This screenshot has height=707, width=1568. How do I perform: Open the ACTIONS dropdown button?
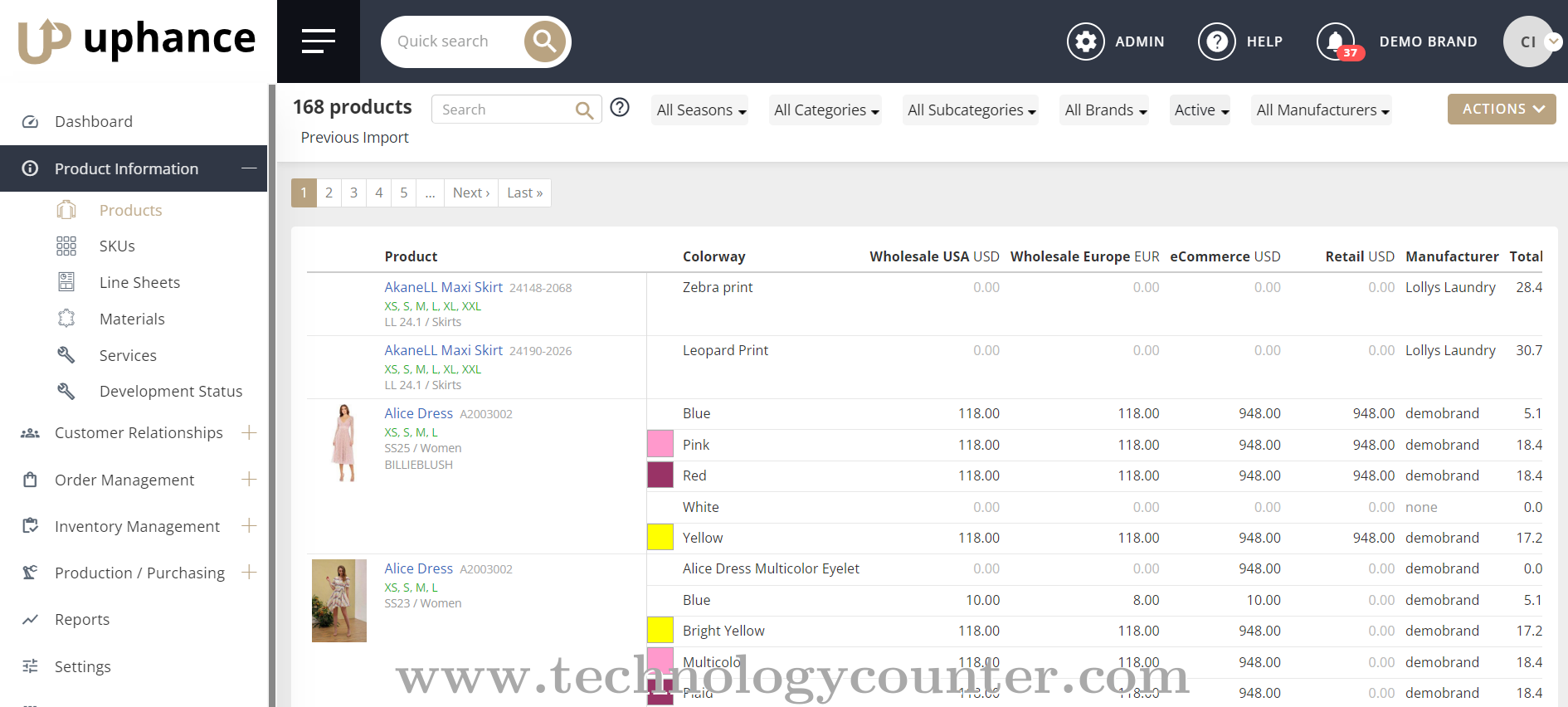[x=1502, y=109]
